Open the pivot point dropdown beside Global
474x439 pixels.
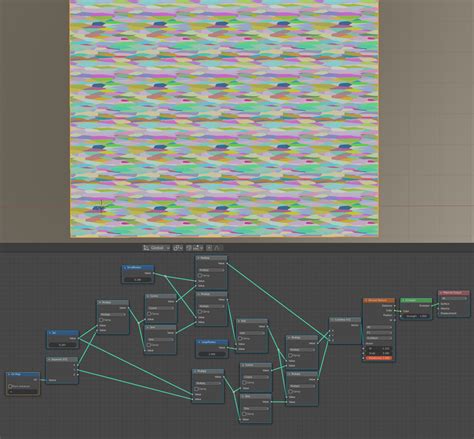[x=177, y=248]
